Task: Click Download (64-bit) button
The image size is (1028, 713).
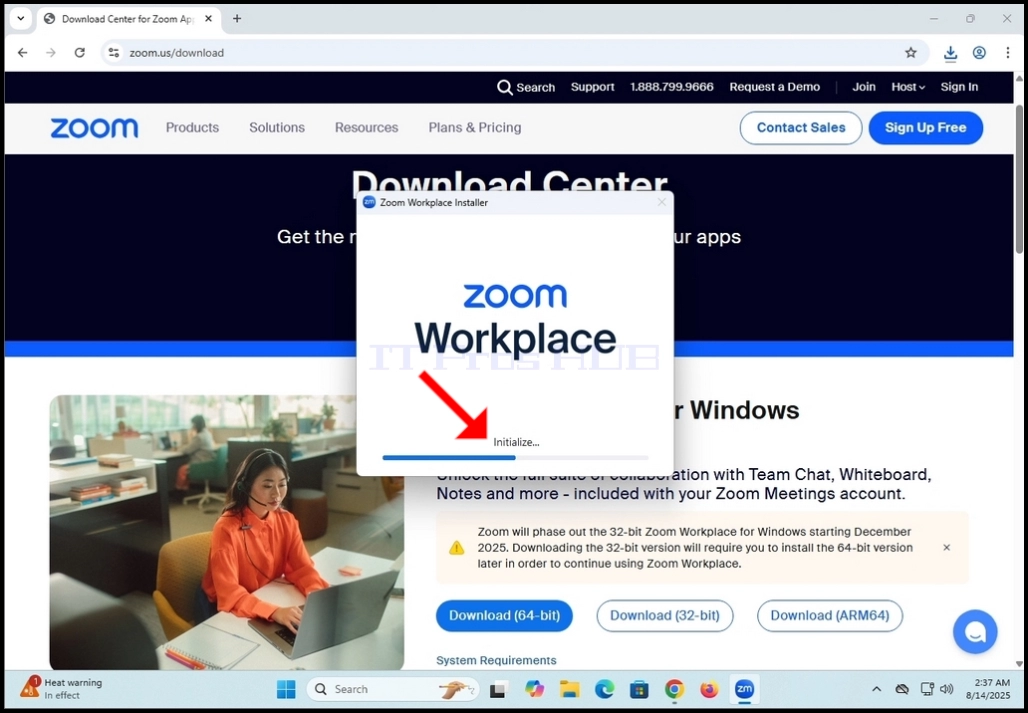Action: pos(504,615)
